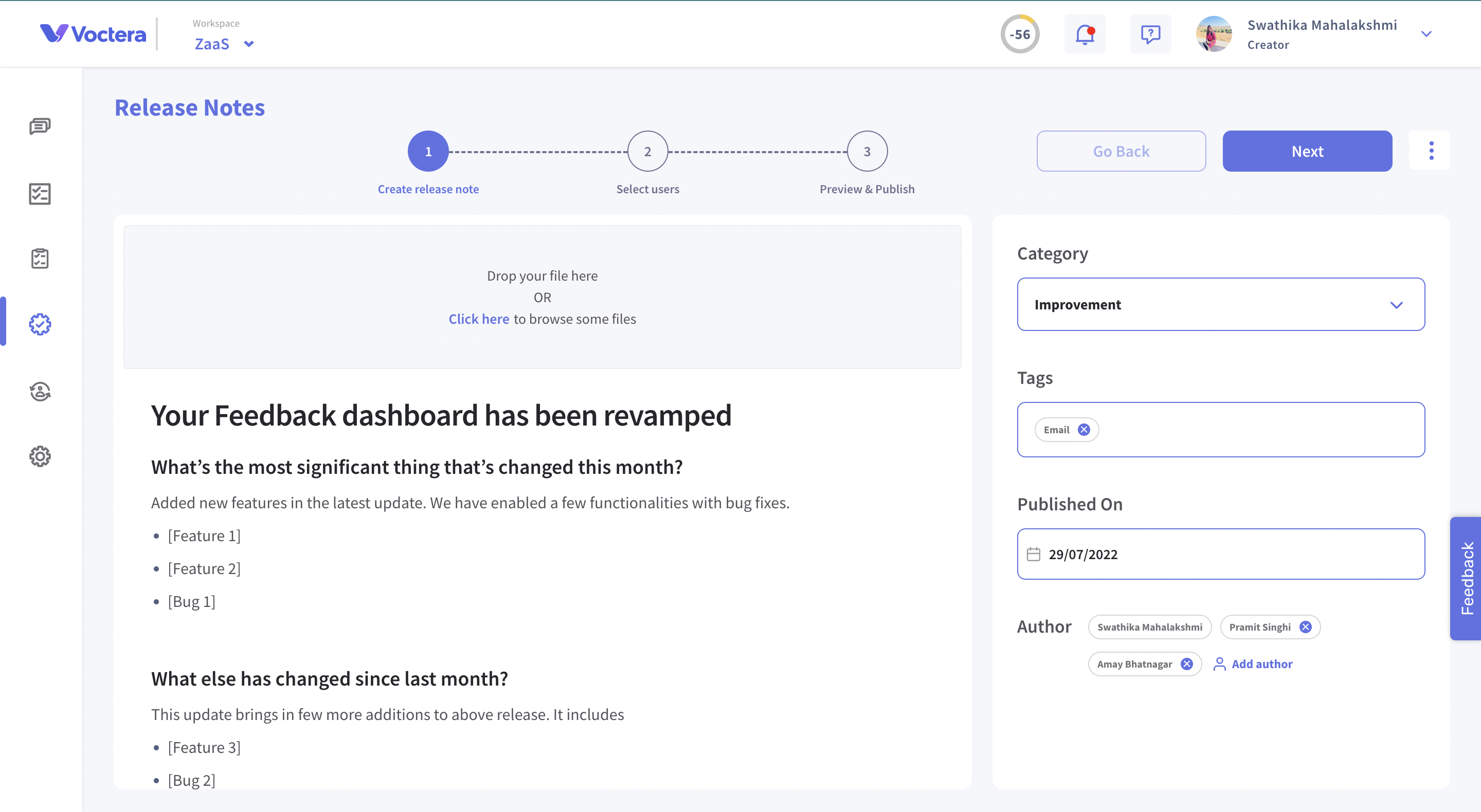
Task: Click the 'This update brings in few more' paragraph
Action: [x=388, y=714]
